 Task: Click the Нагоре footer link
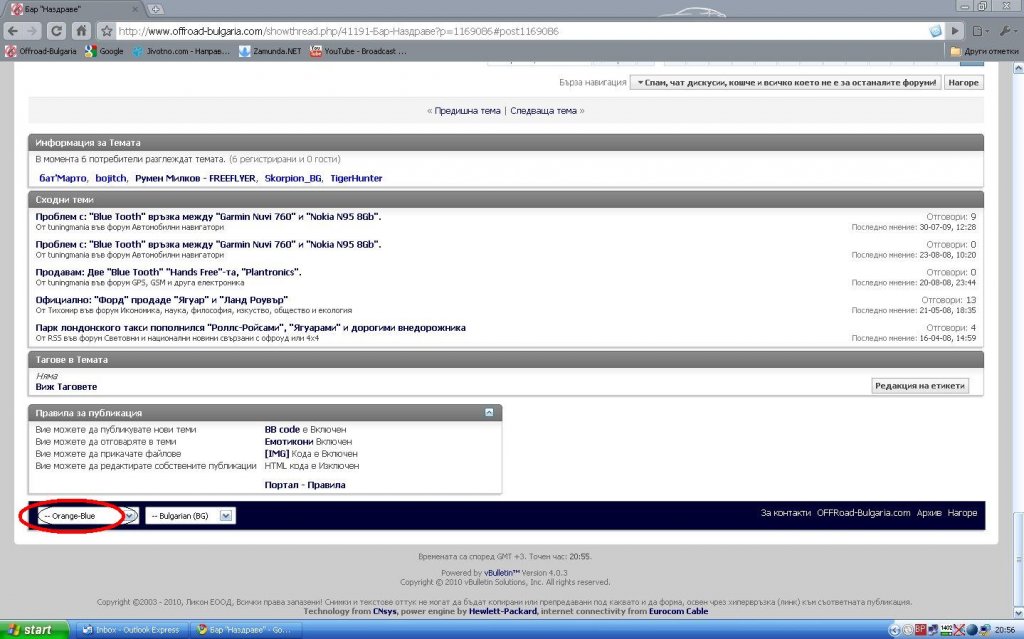[x=962, y=513]
